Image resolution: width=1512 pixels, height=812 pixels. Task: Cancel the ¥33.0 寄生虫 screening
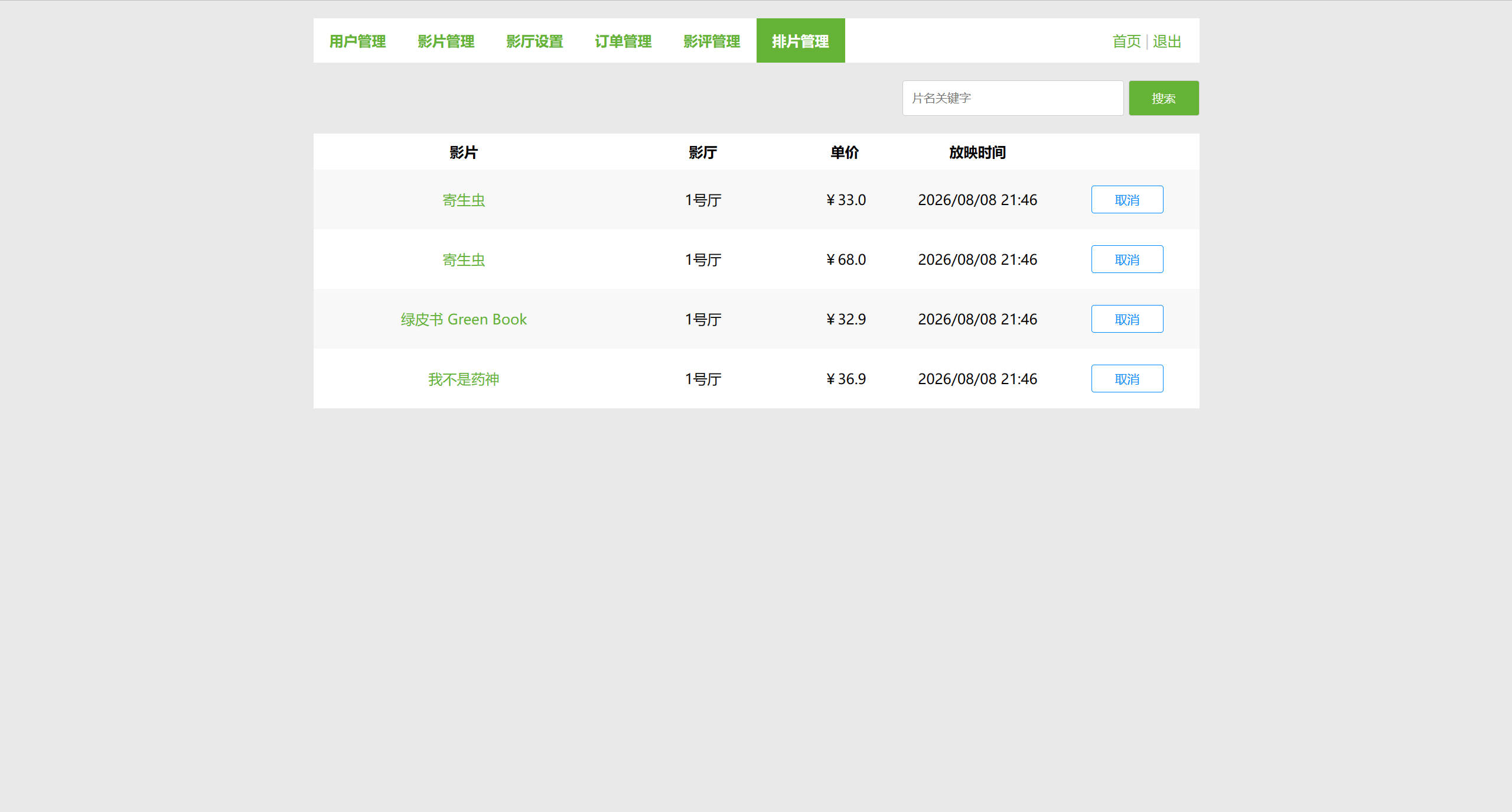pos(1127,200)
